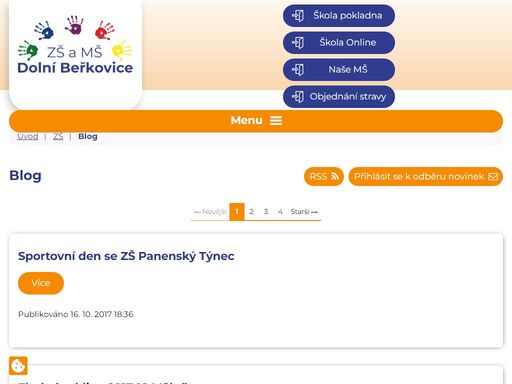Click the login icon beside Naše MŠ
This screenshot has width=512, height=384.
click(298, 70)
